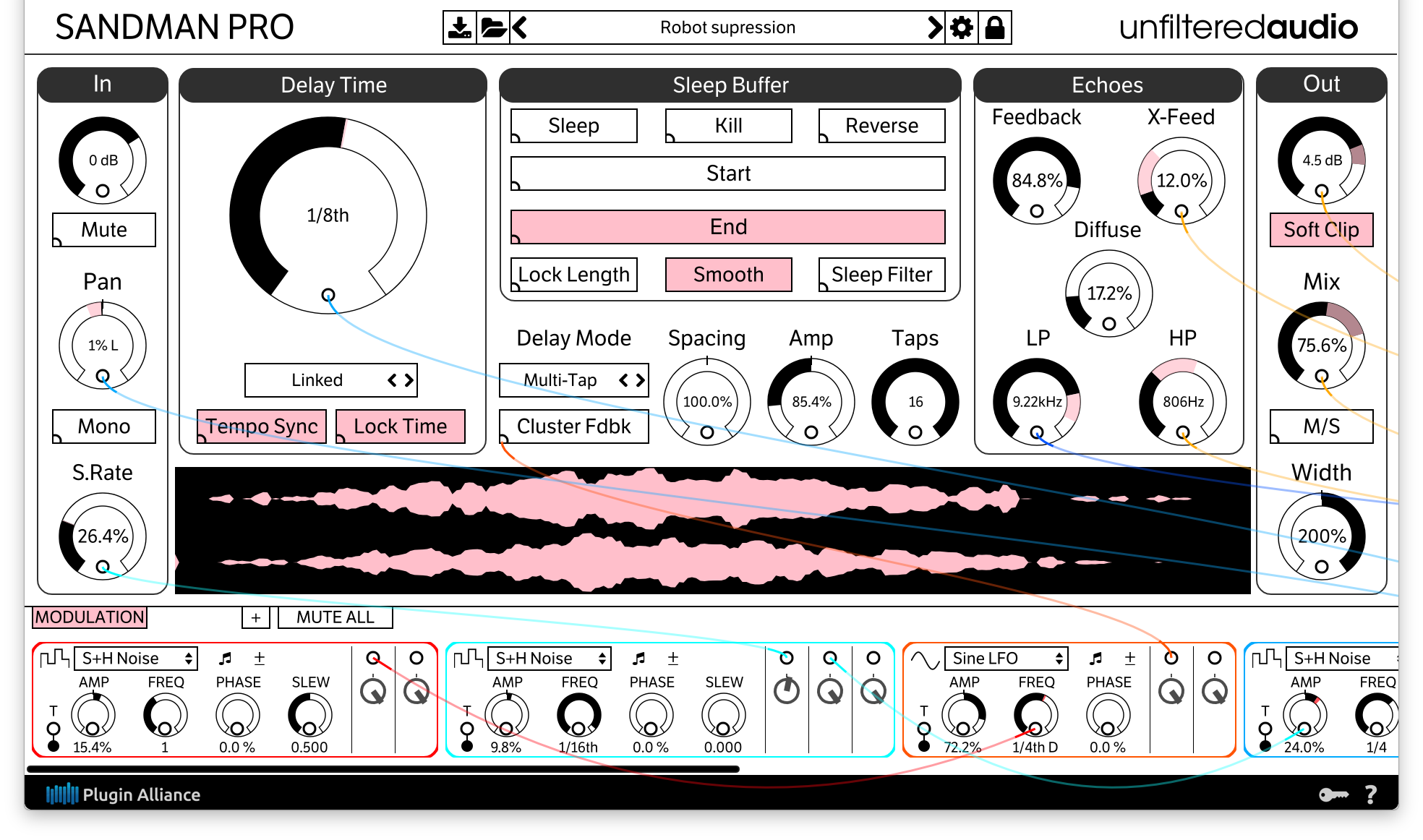
Task: Go to next preset arrow
Action: [x=935, y=27]
